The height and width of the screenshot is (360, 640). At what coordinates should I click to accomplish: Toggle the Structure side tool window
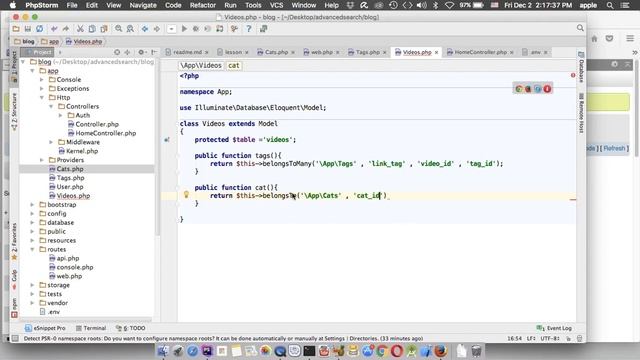14,111
